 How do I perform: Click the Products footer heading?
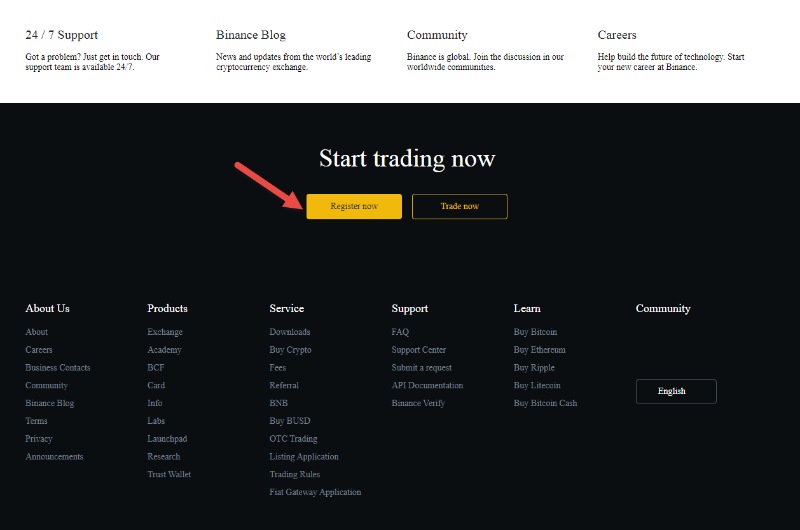tap(167, 309)
